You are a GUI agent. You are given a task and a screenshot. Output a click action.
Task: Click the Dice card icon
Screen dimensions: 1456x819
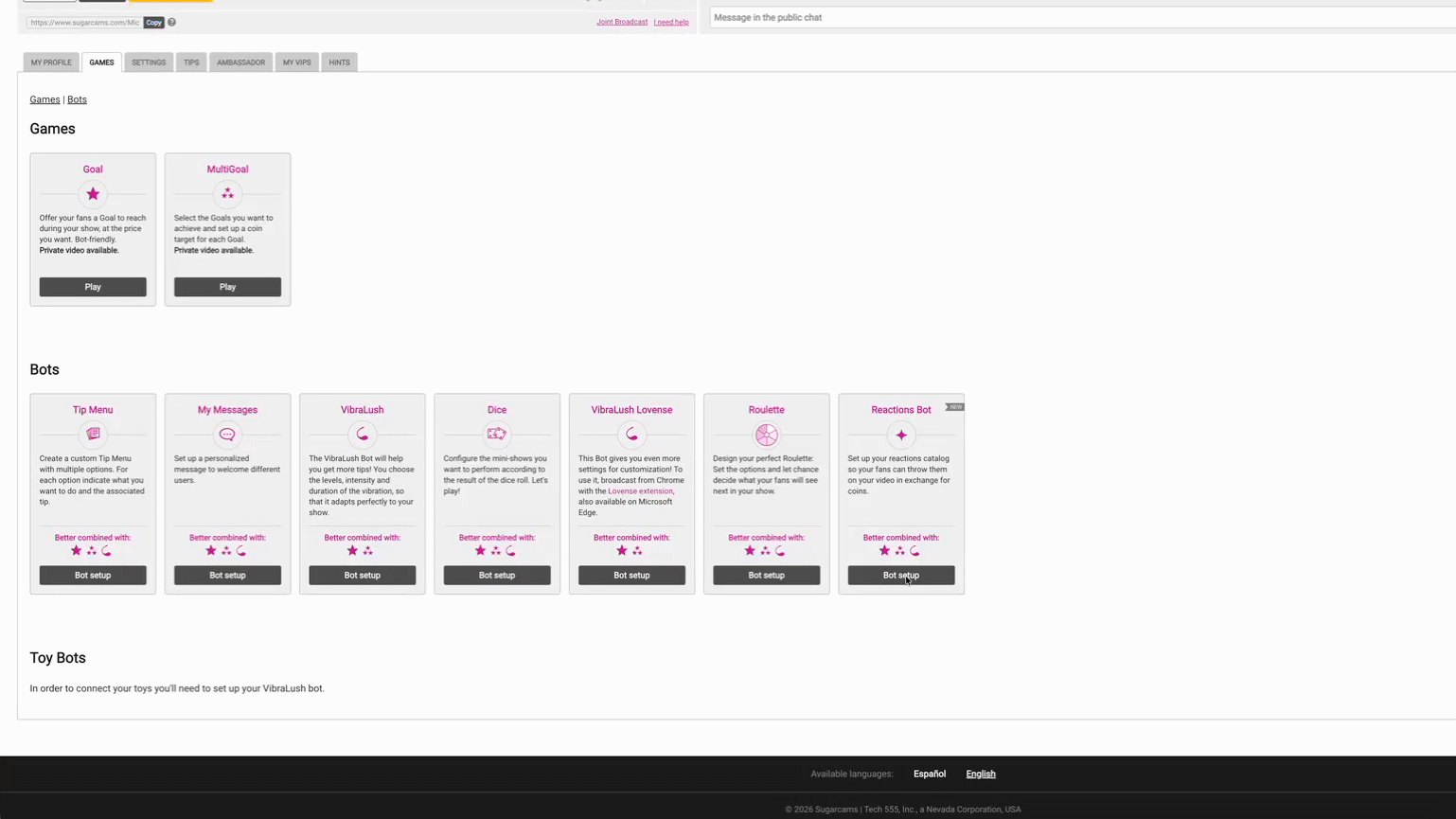tap(497, 435)
